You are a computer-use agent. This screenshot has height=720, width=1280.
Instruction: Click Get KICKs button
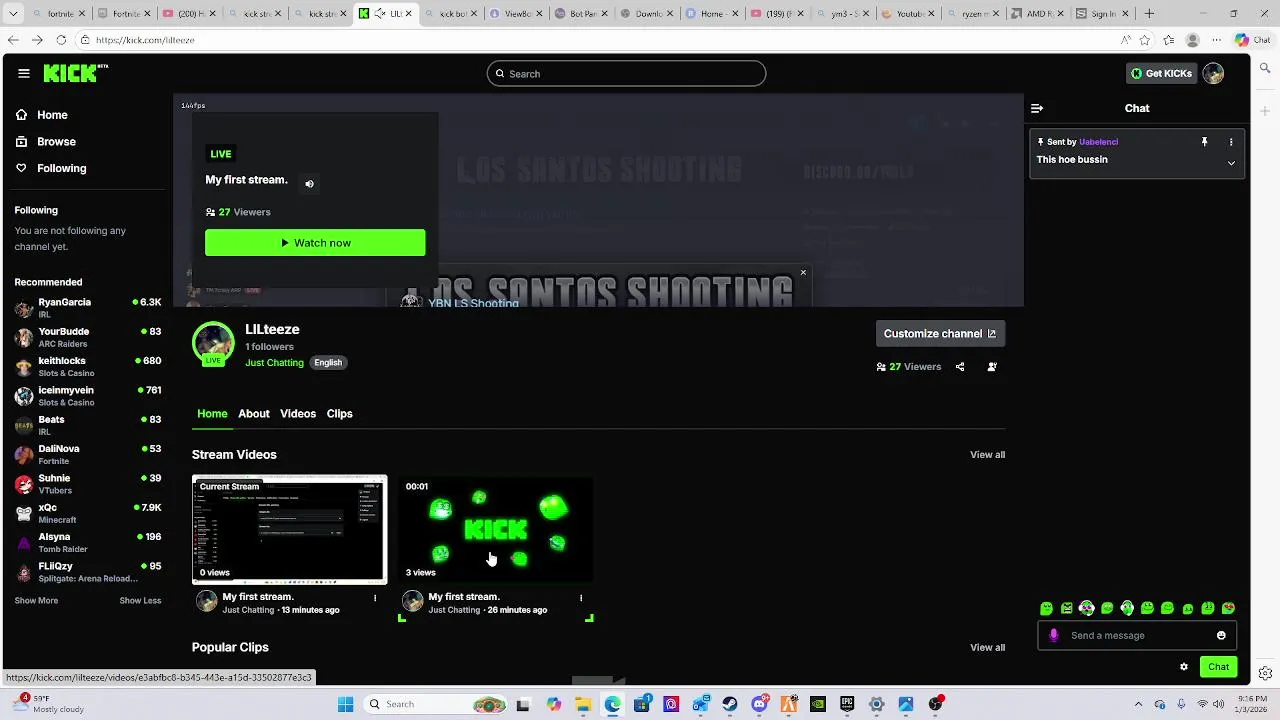(1160, 73)
